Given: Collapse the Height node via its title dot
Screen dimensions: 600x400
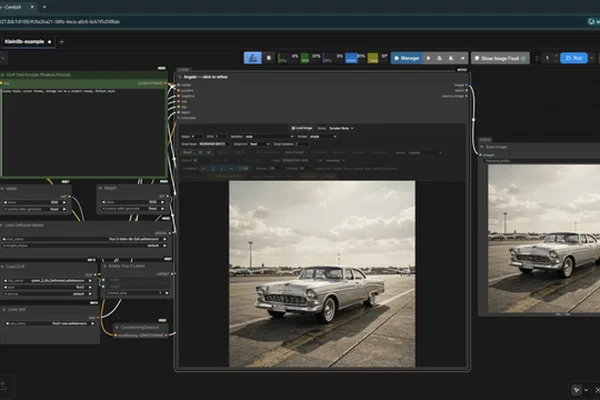Looking at the screenshot, I should pos(101,188).
